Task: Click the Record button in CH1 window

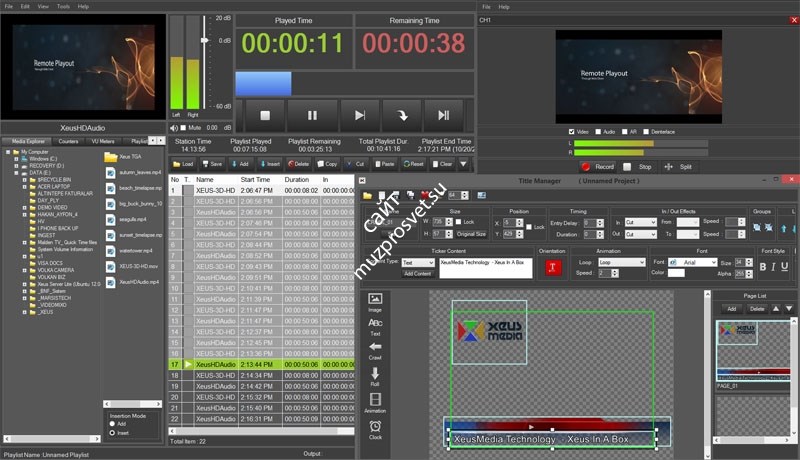Action: point(597,167)
